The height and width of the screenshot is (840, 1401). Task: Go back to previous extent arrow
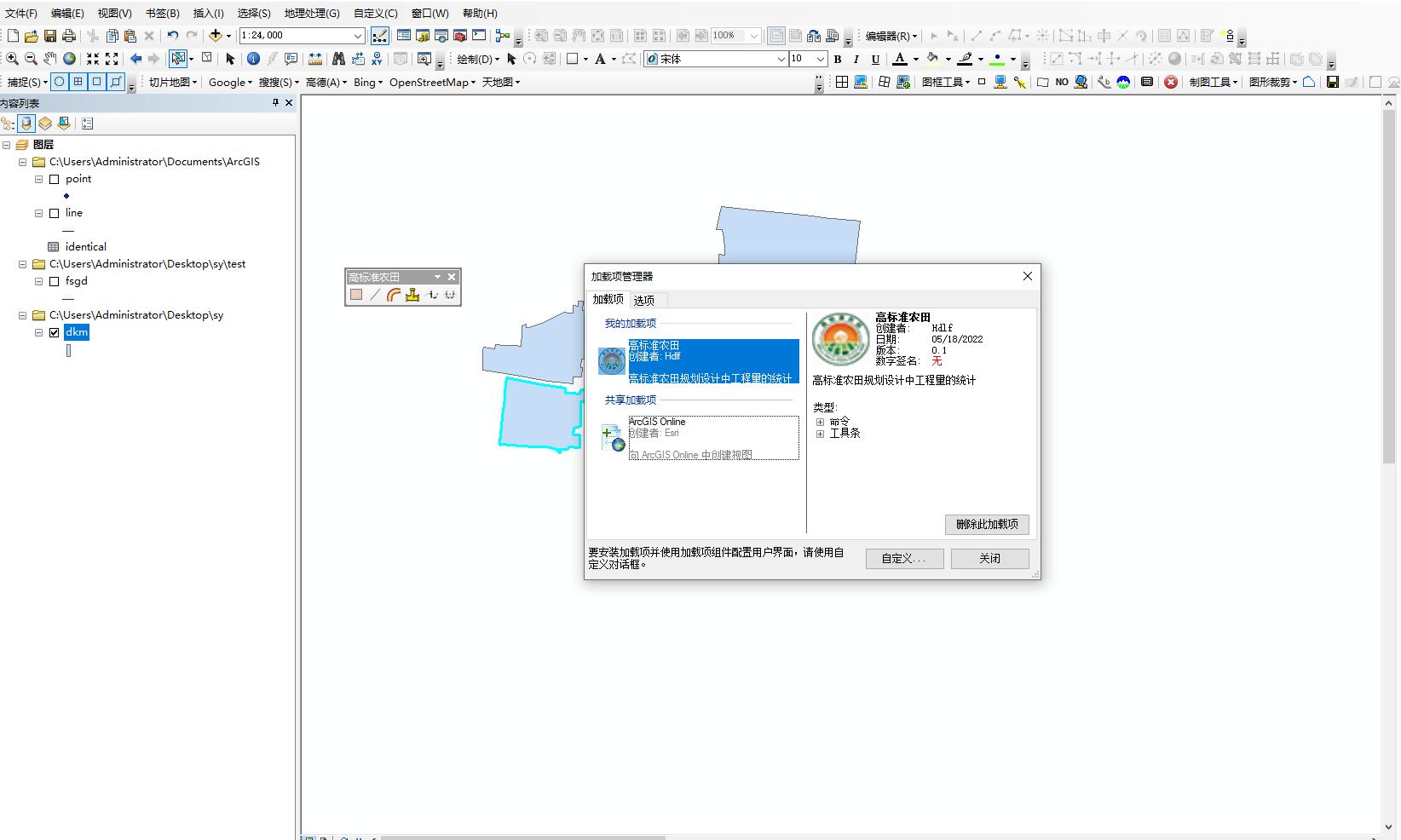click(x=135, y=59)
